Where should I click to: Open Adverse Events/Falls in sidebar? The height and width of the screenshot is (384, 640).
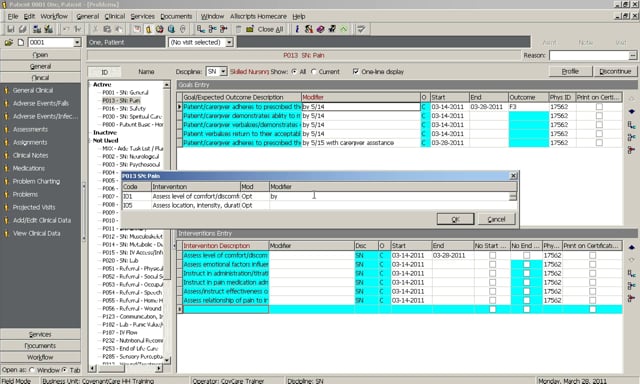tap(40, 103)
